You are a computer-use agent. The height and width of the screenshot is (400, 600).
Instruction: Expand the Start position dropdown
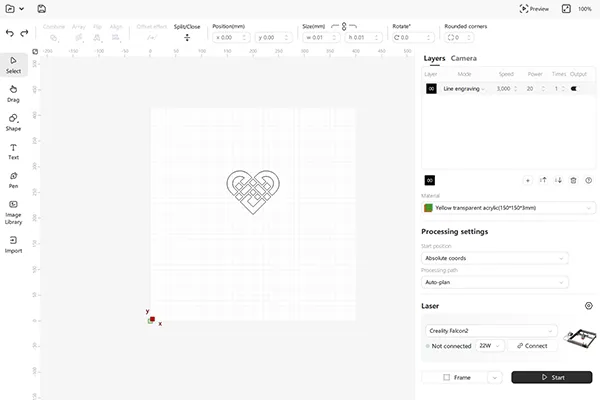pyautogui.click(x=494, y=258)
